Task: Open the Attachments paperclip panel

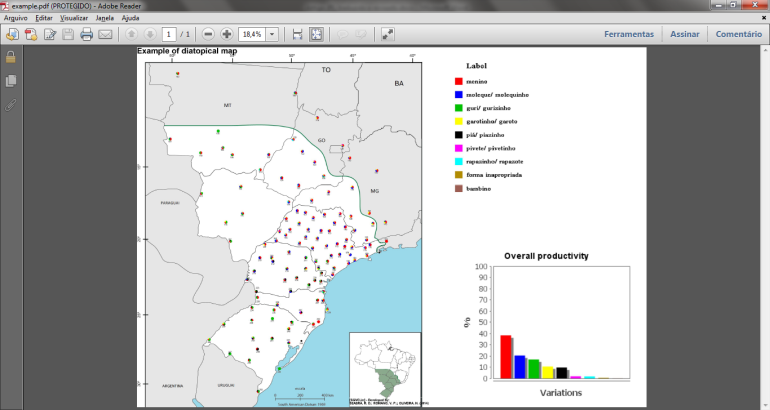Action: tap(11, 103)
